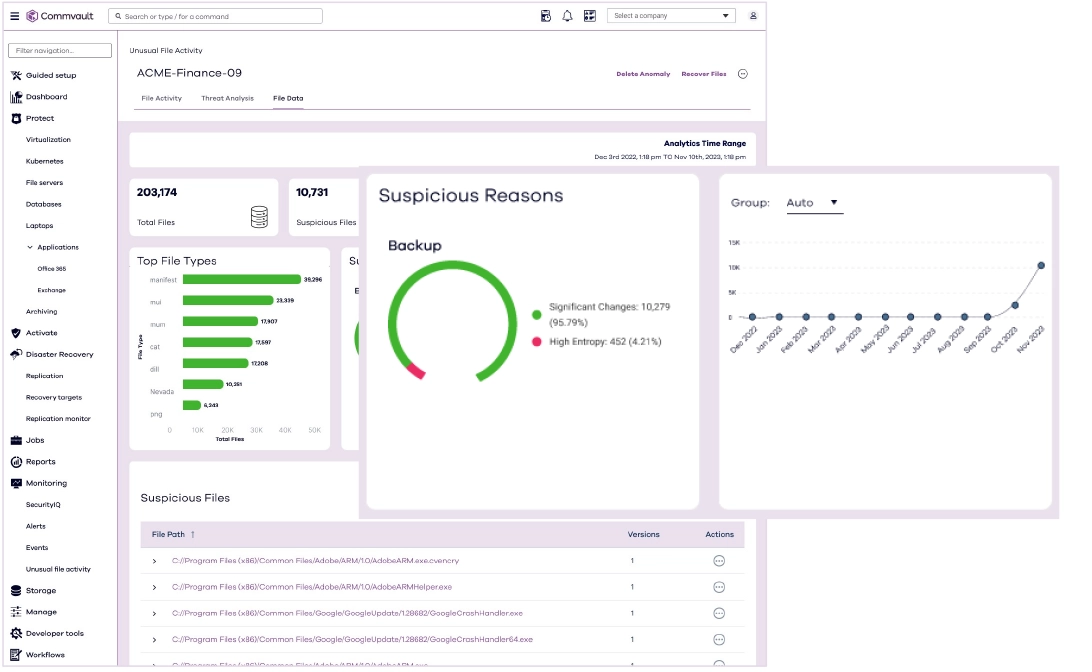The width and height of the screenshot is (1092, 672).
Task: Open actions menu for GoogleCrashHandler.exe row
Action: click(x=718, y=613)
